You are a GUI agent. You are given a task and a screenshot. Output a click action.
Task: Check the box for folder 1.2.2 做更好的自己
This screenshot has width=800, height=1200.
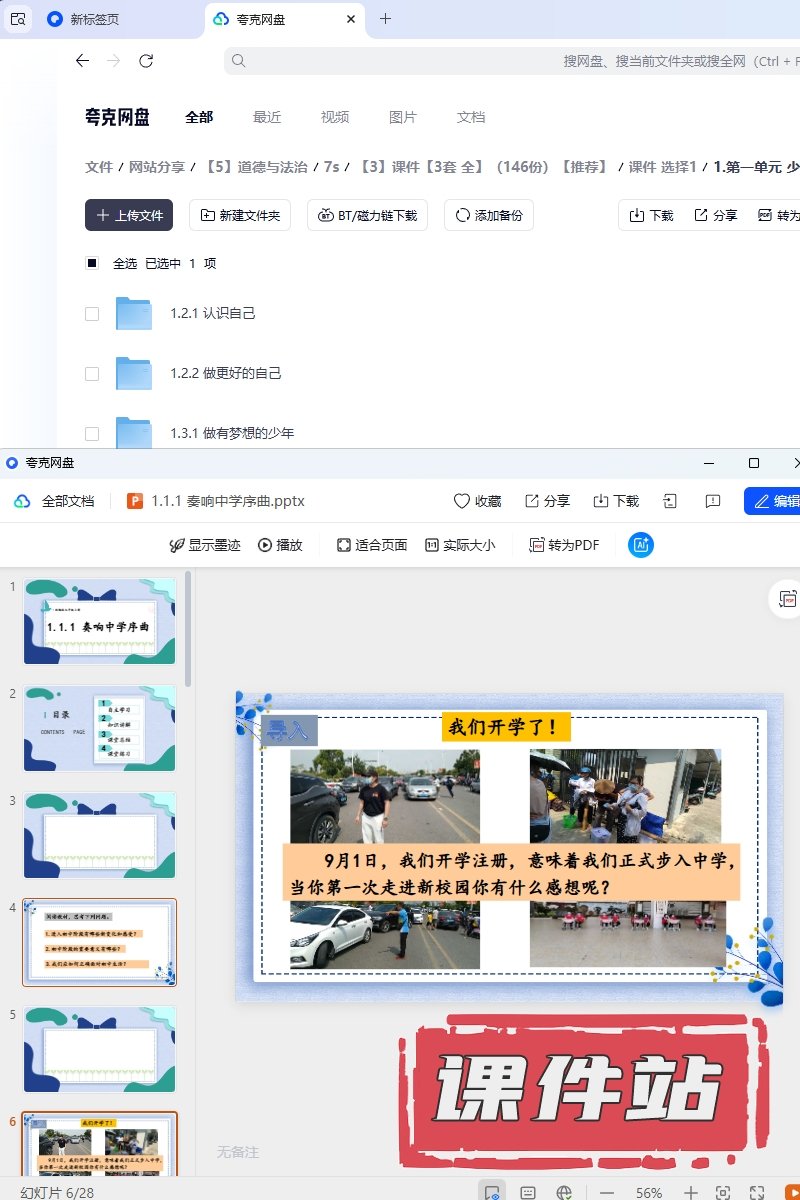tap(92, 373)
